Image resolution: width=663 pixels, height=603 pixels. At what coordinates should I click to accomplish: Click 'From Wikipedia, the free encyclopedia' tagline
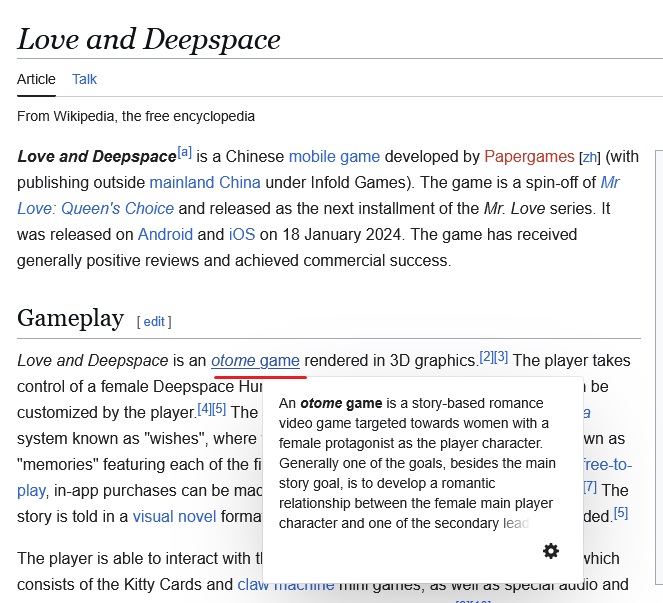click(136, 116)
